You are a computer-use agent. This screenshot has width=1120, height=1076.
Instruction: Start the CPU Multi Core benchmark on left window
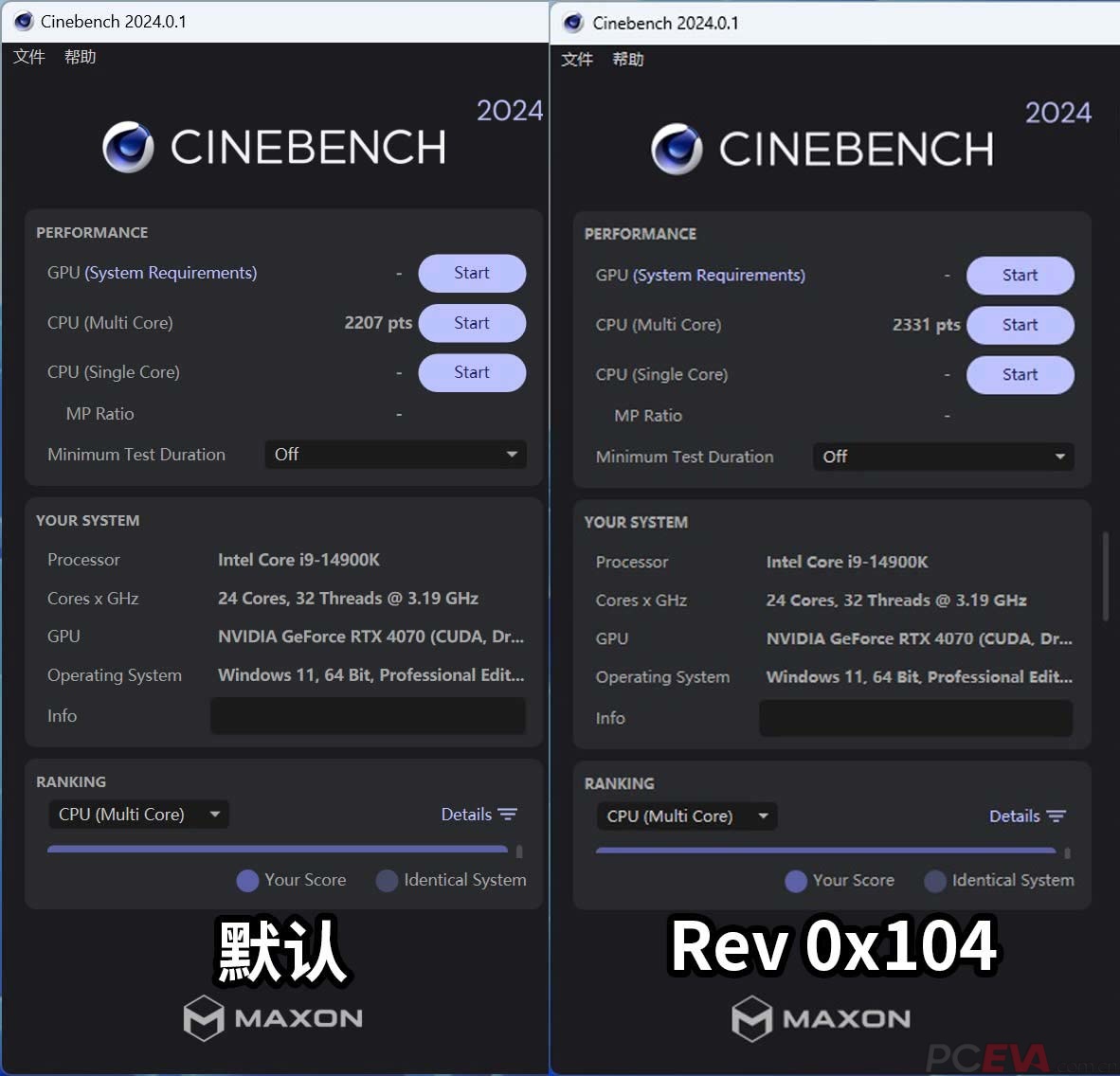coord(472,323)
